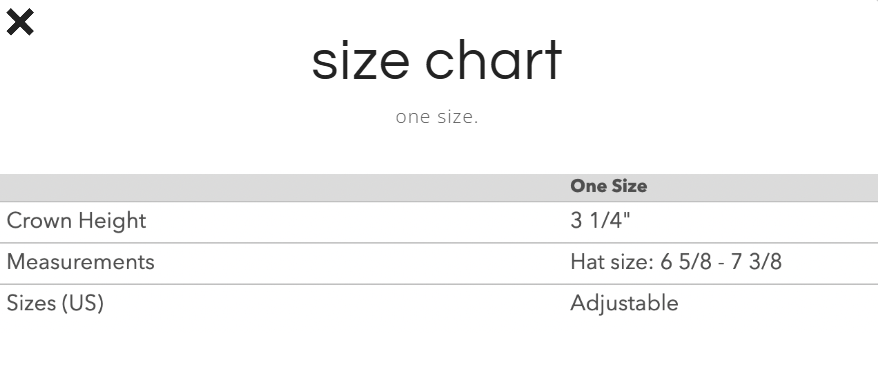Click the word 'chart' in the title
878x382 pixels.
(493, 60)
